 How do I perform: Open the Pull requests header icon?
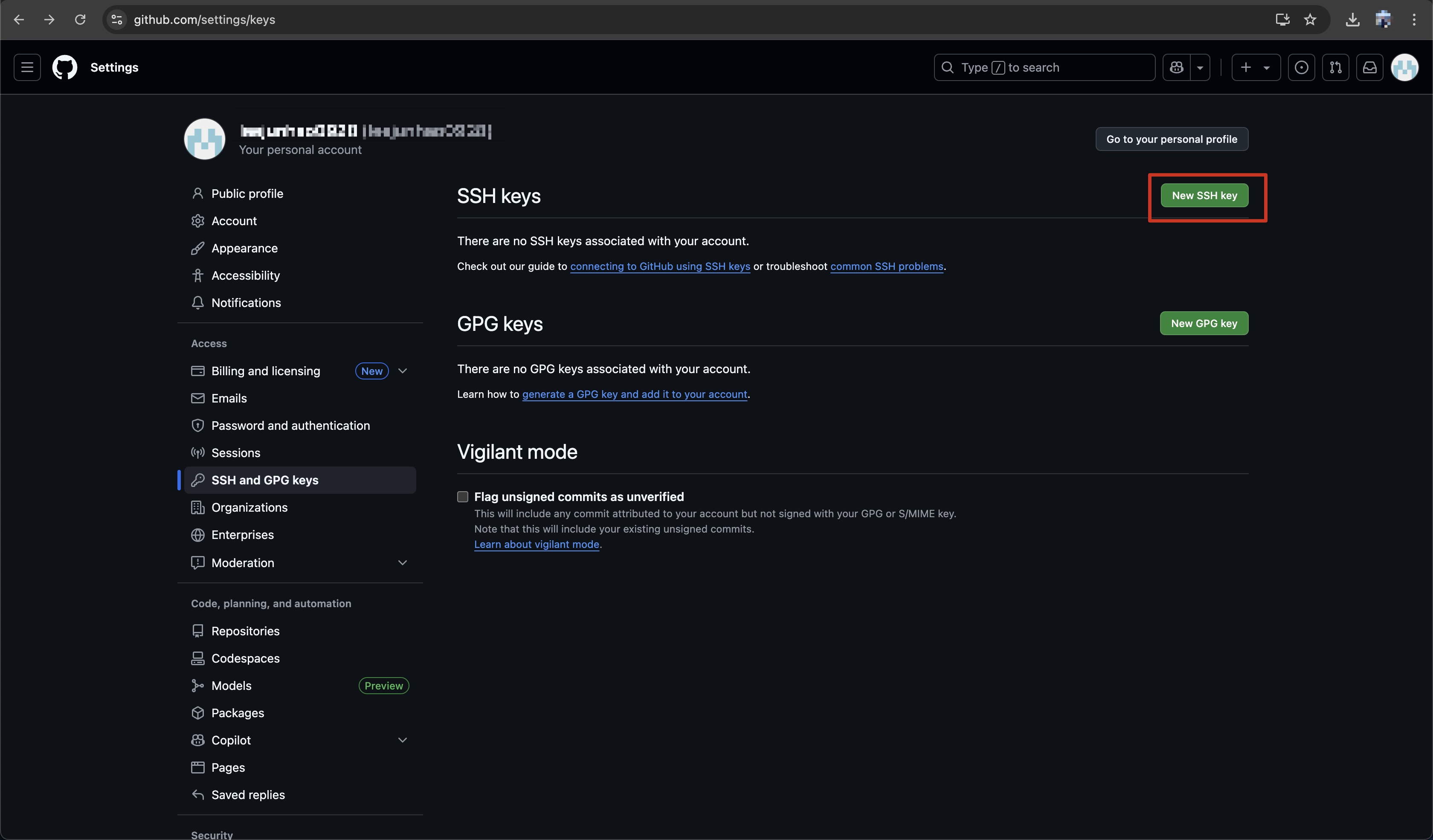pos(1335,67)
